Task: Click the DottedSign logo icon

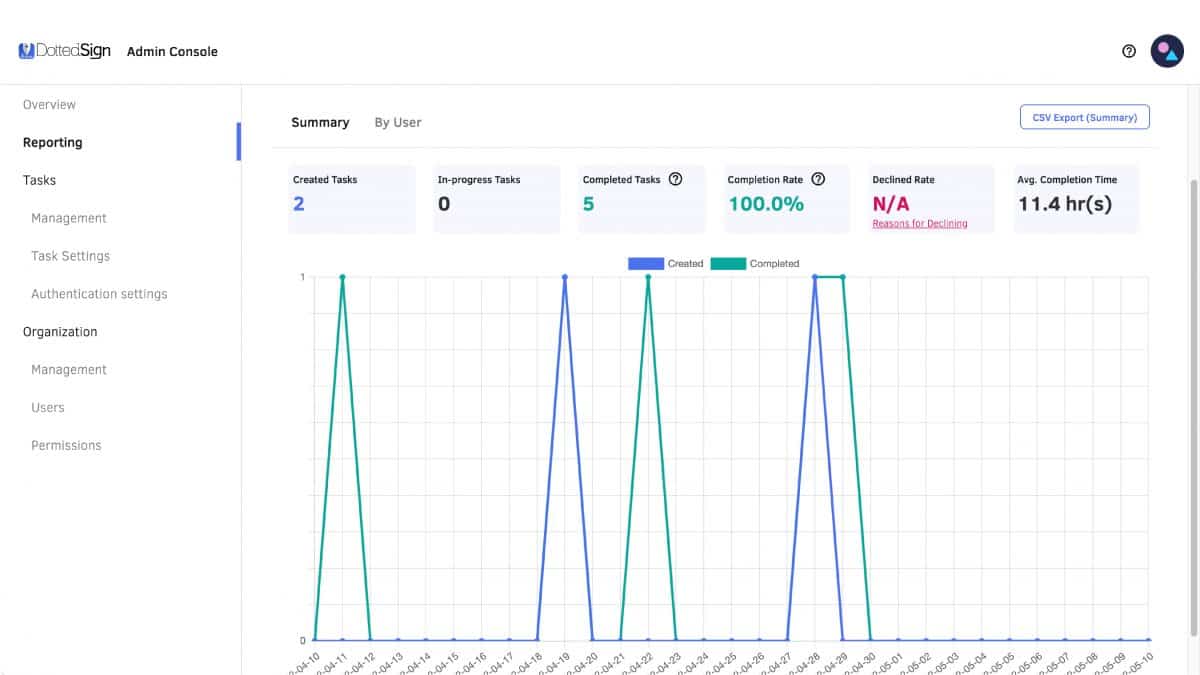Action: 27,51
